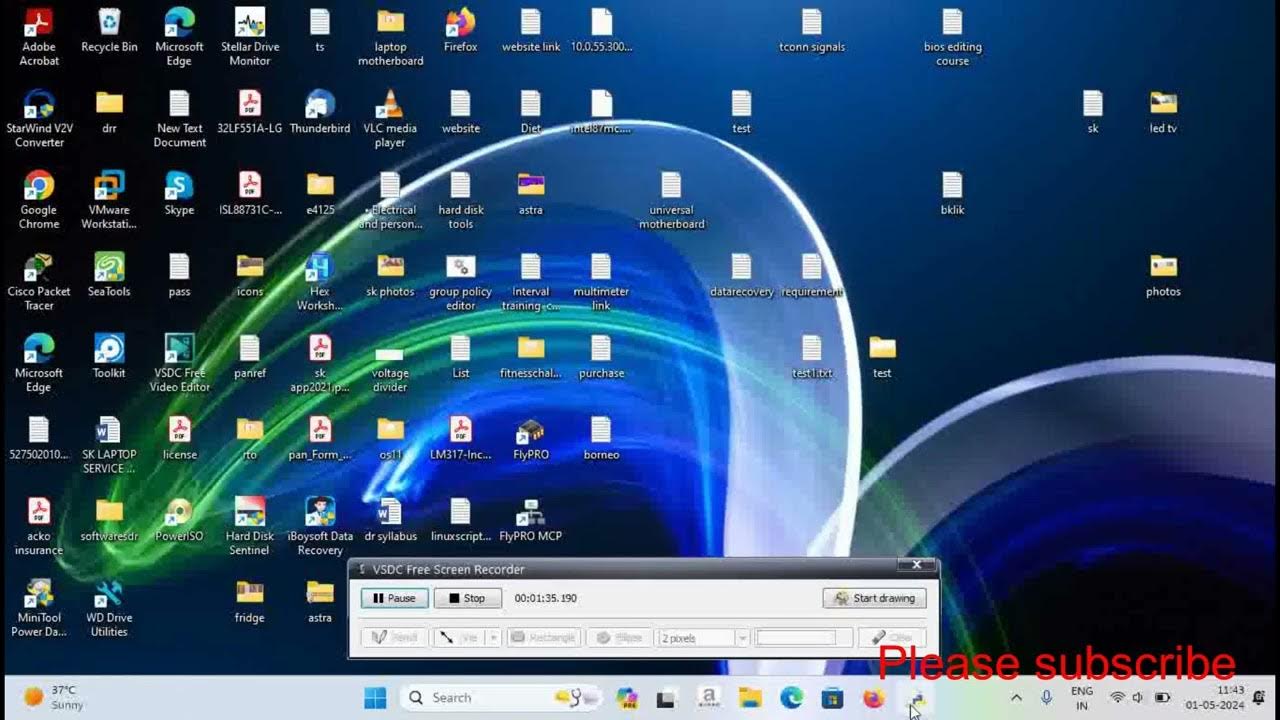Open Hex Workshop desktop icon
The width and height of the screenshot is (1280, 720).
pyautogui.click(x=320, y=281)
